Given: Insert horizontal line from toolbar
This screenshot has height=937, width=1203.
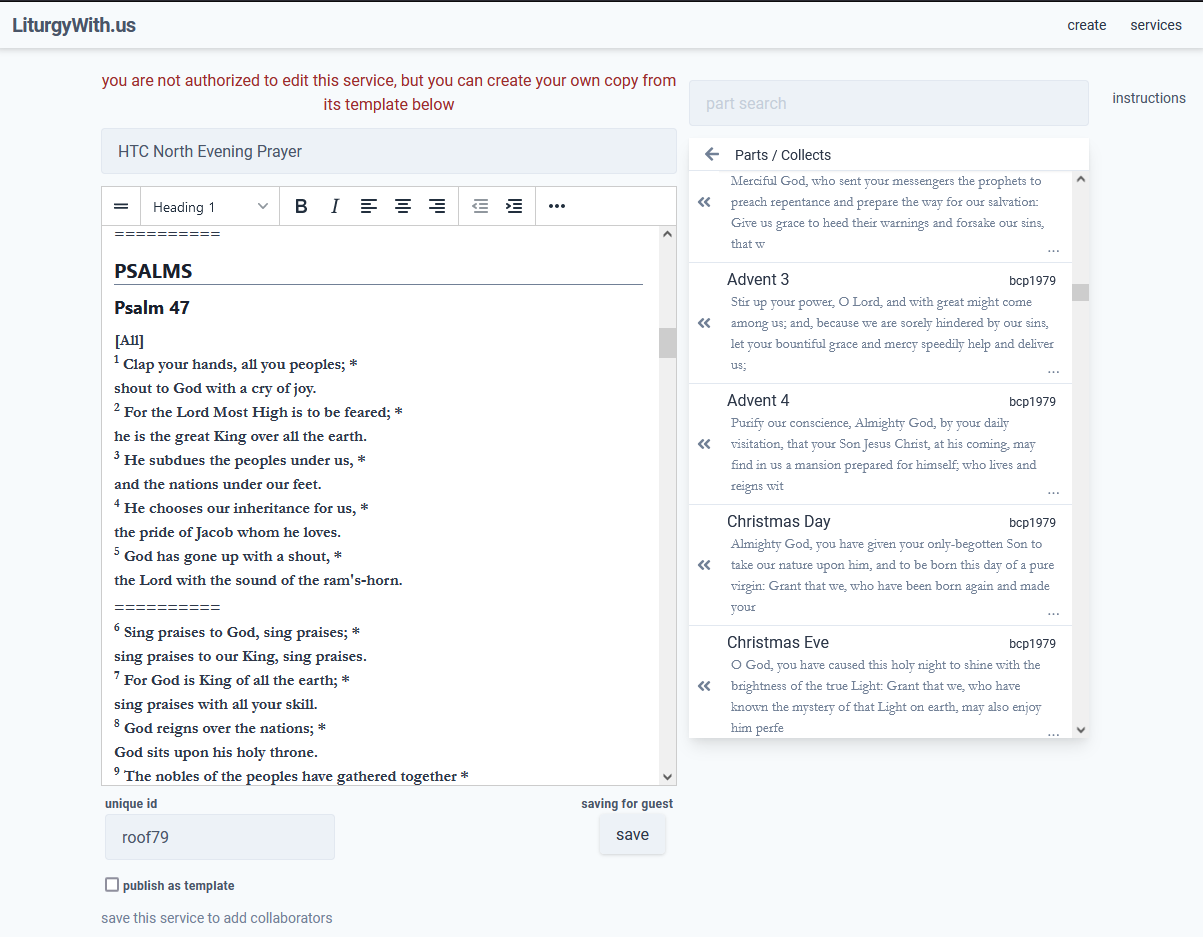Looking at the screenshot, I should [121, 206].
